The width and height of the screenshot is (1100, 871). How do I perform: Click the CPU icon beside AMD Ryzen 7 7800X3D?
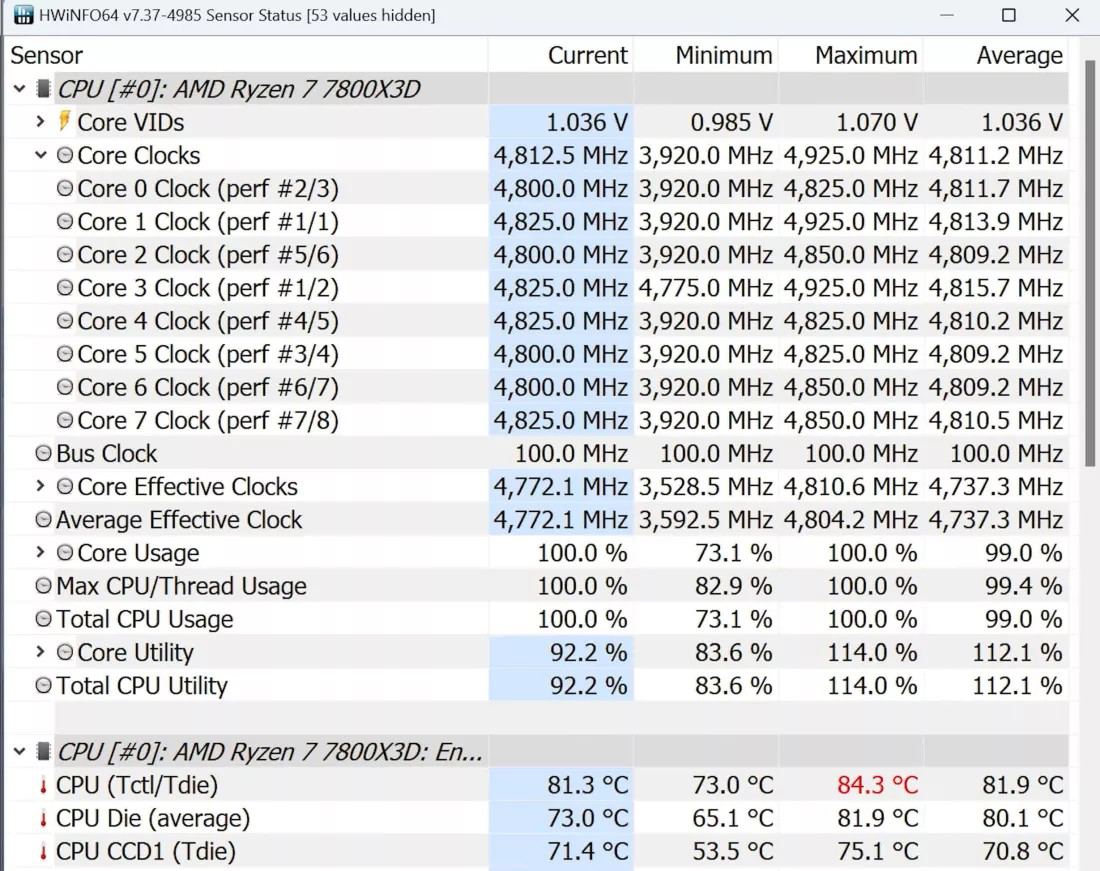coord(42,88)
